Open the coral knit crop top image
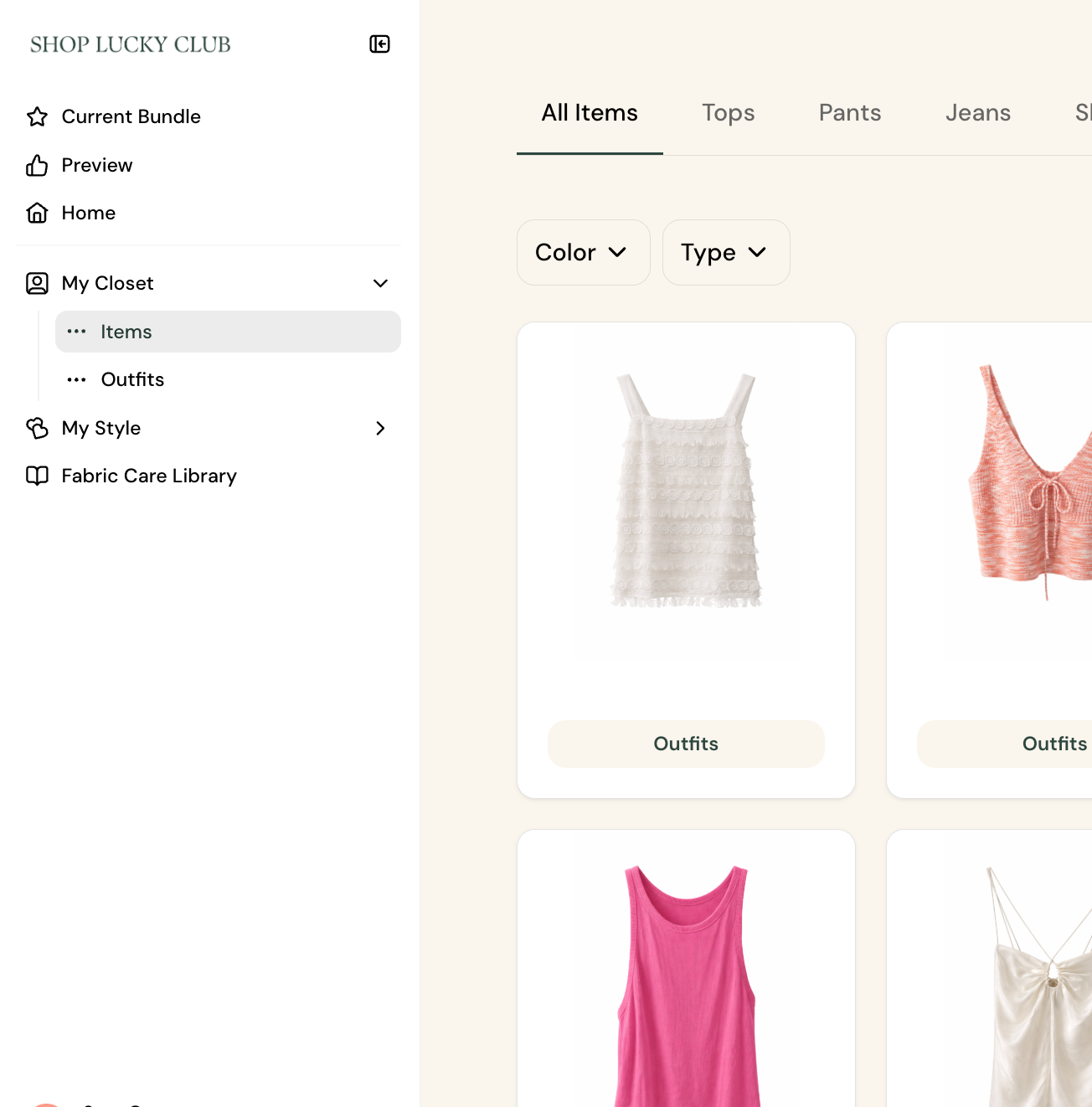This screenshot has width=1092, height=1107. pyautogui.click(x=1030, y=481)
